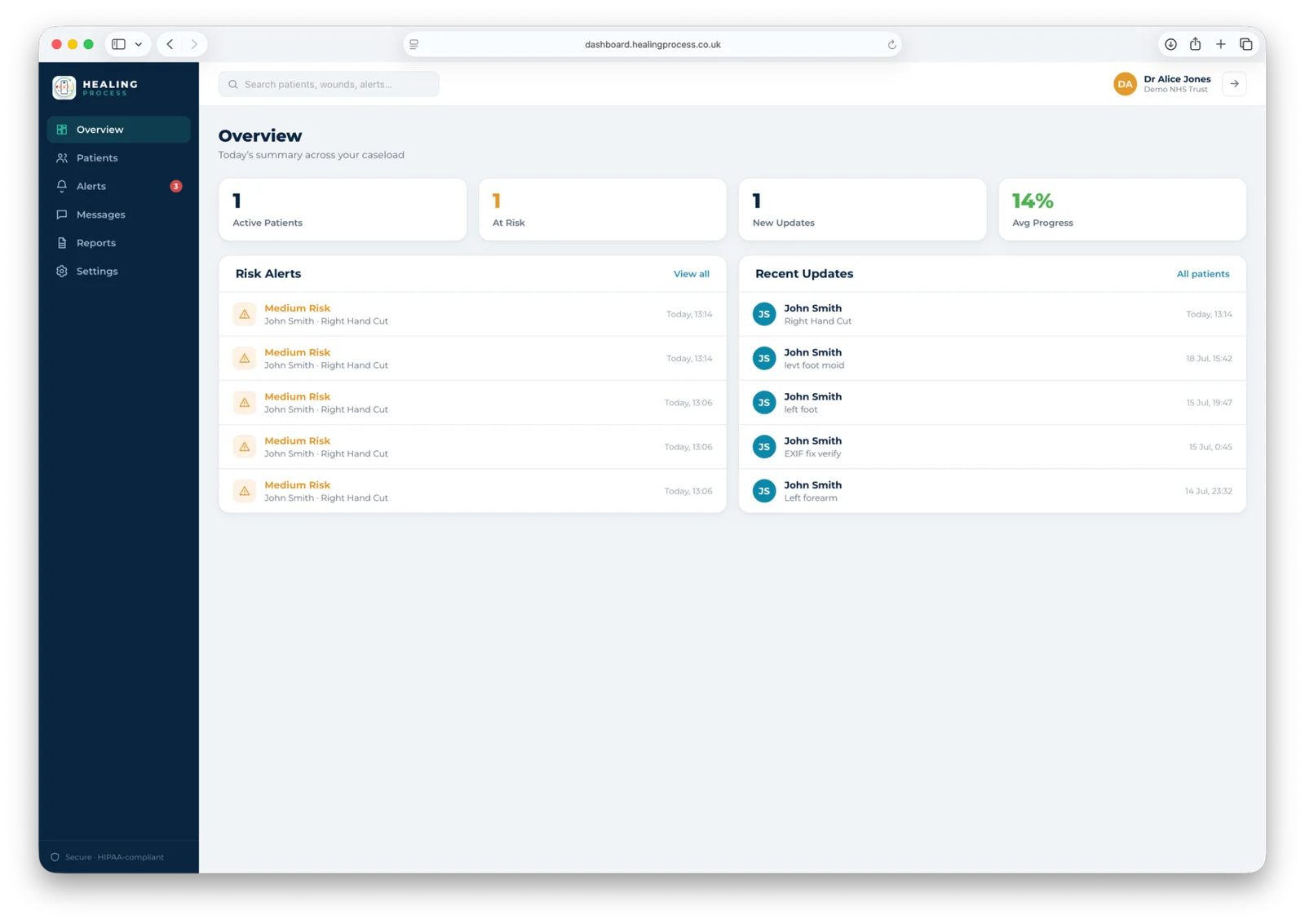This screenshot has width=1305, height=924.
Task: Open first Medium Risk alert at 13:14
Action: (472, 314)
